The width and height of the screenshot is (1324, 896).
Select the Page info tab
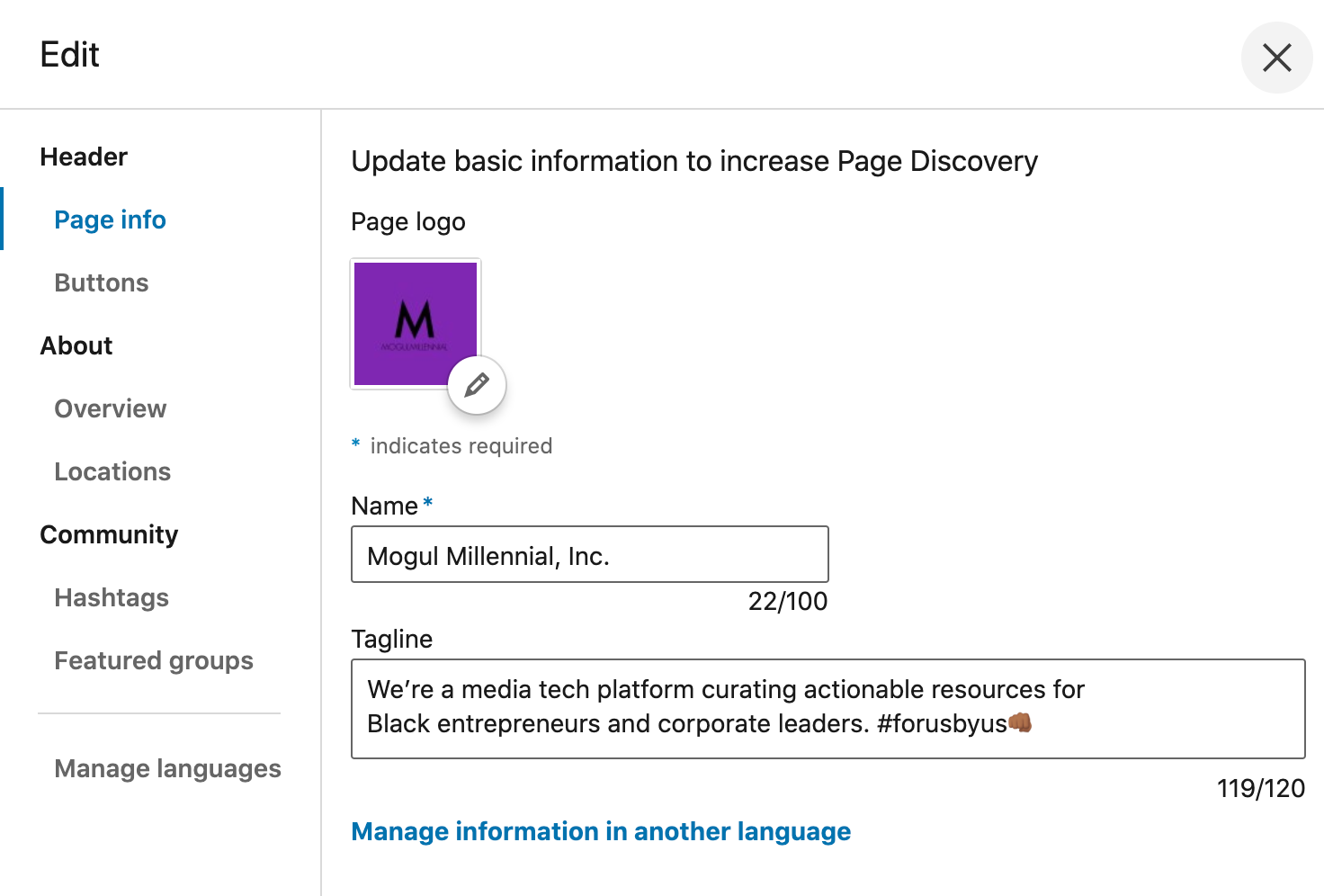click(110, 220)
